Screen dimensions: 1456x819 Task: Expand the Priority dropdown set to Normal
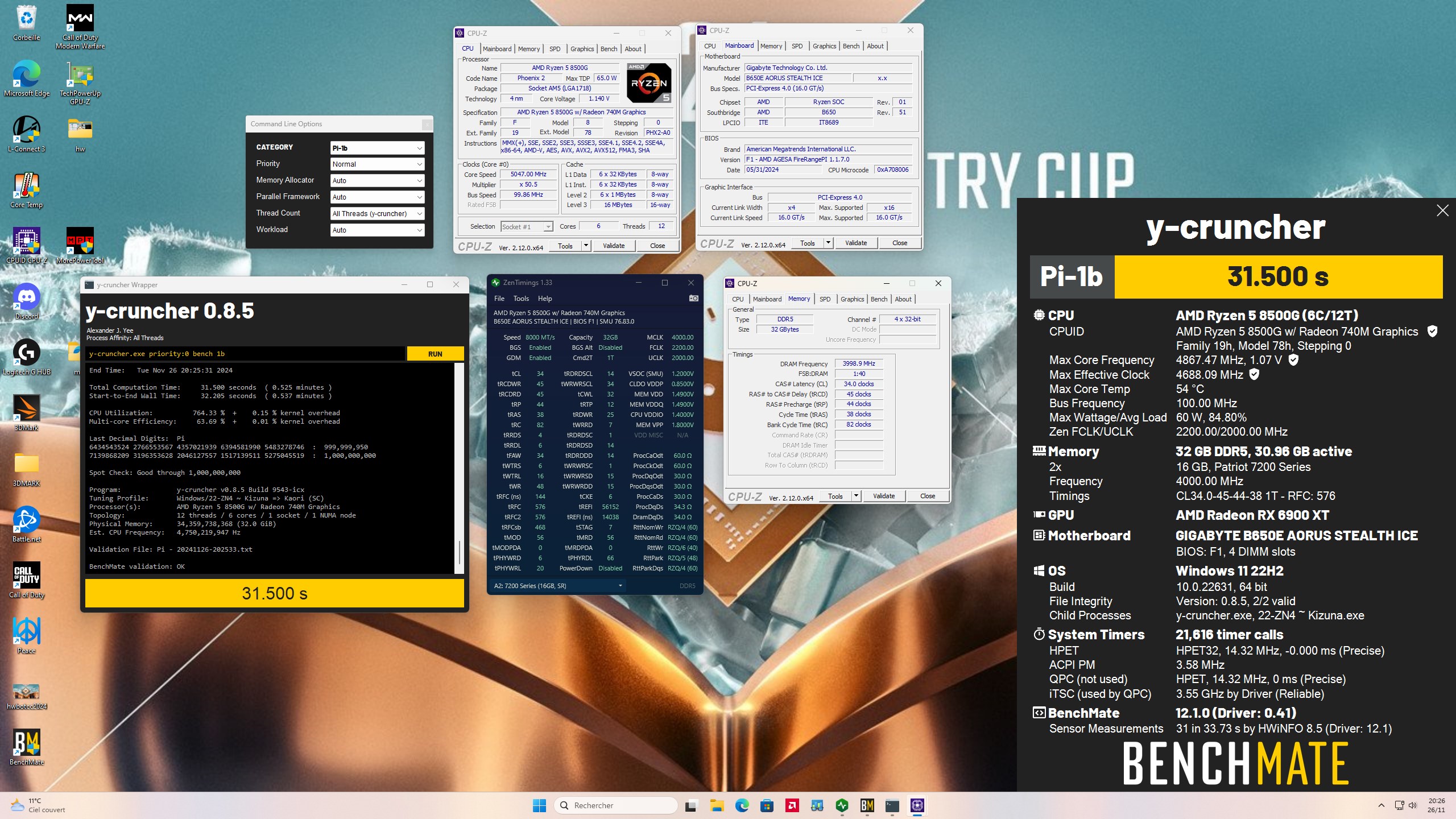point(377,164)
